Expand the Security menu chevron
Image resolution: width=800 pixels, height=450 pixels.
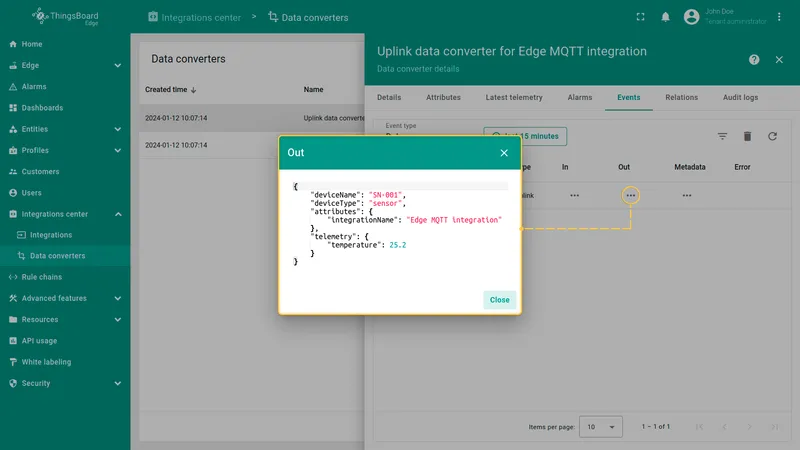[118, 384]
